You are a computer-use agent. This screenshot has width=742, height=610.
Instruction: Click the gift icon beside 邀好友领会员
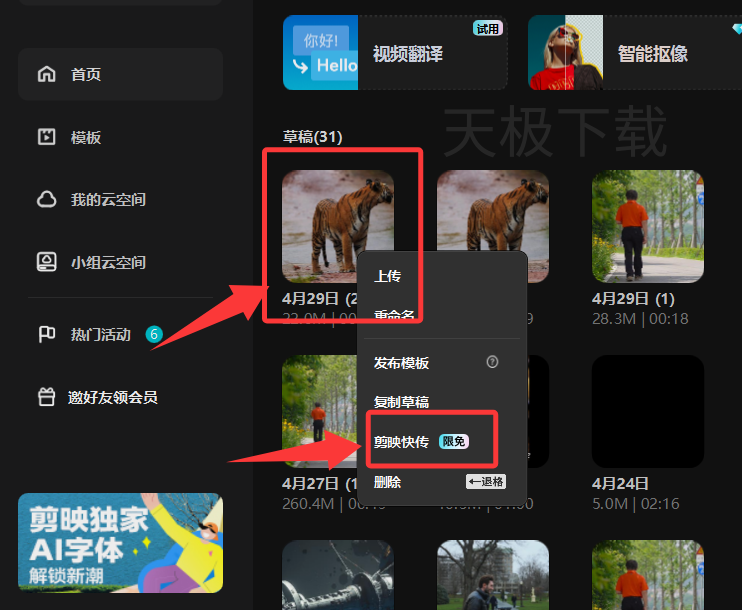46,397
